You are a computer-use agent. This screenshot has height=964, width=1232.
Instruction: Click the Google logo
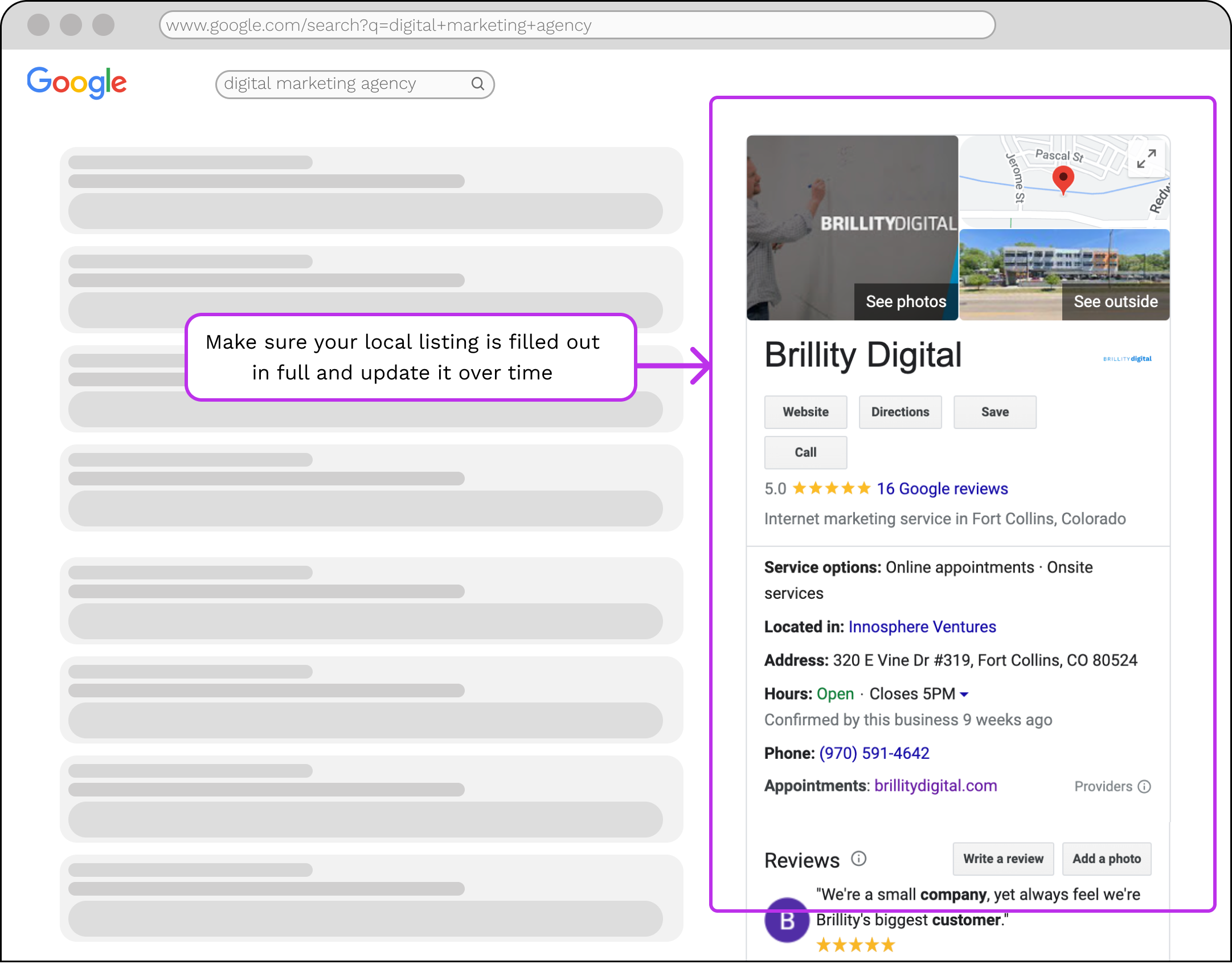76,82
